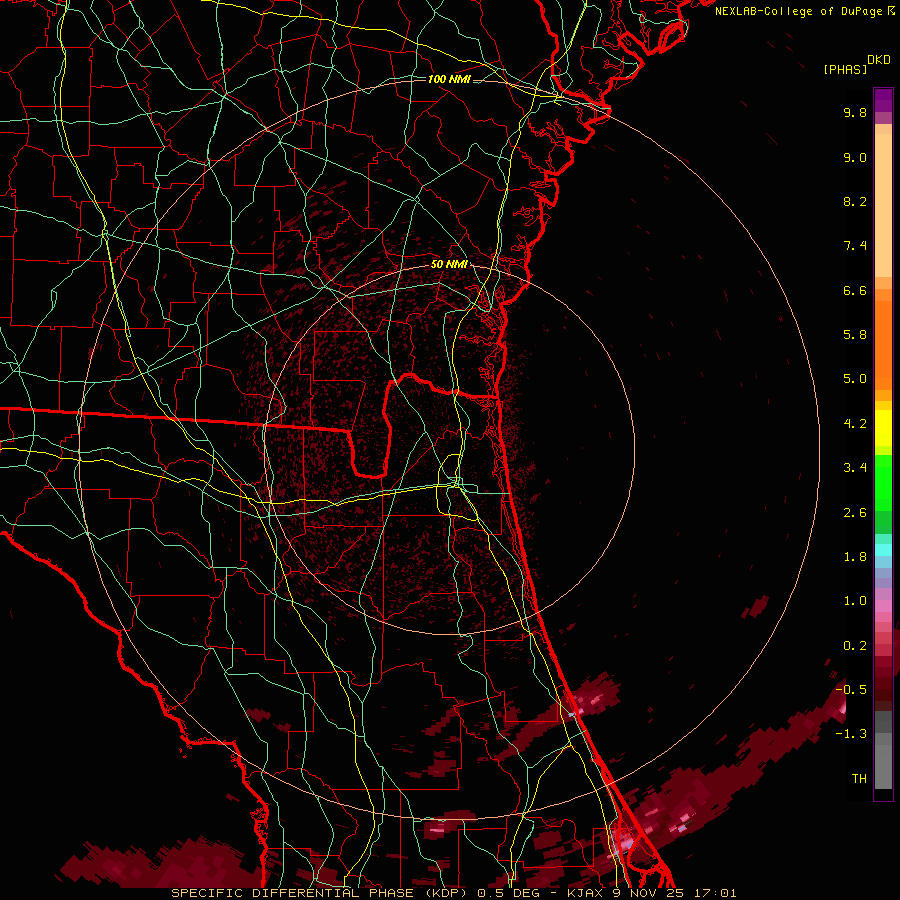Viewport: 900px width, 900px height.
Task: Click the 0.2 scale label
Action: coord(855,646)
